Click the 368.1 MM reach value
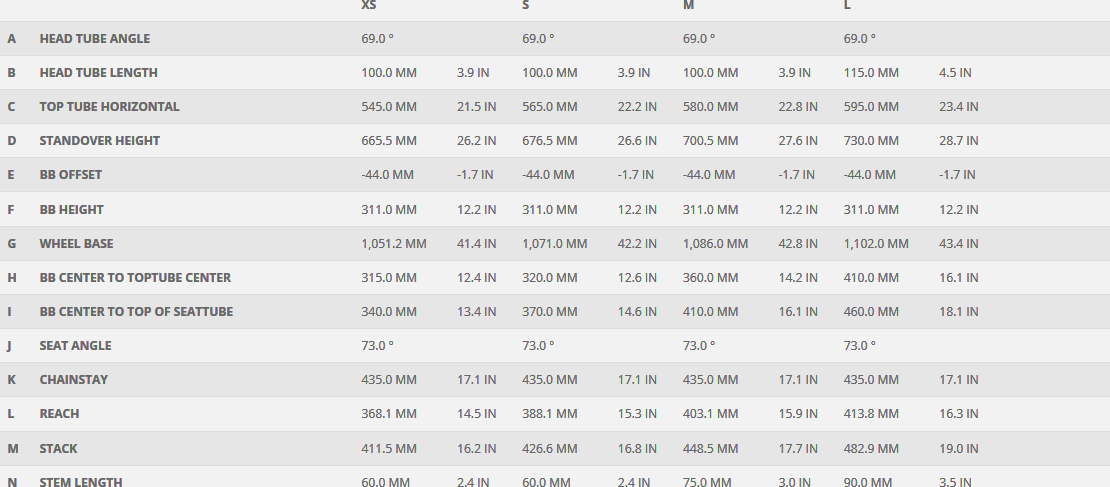The height and width of the screenshot is (487, 1110). tap(388, 414)
